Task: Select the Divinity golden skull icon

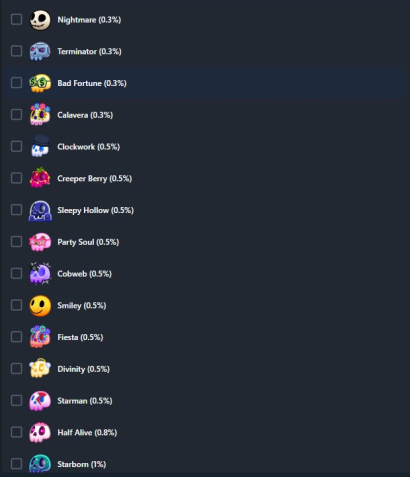Action: point(40,369)
